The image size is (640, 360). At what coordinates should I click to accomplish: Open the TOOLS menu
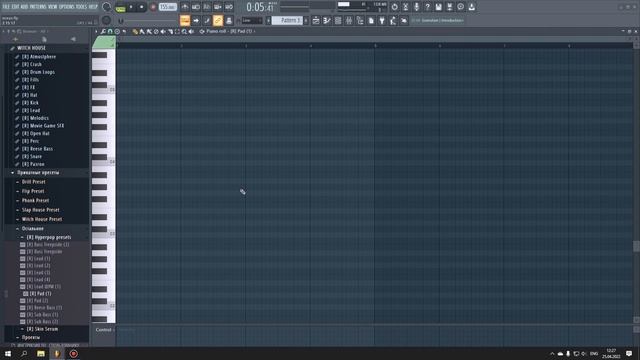click(82, 7)
